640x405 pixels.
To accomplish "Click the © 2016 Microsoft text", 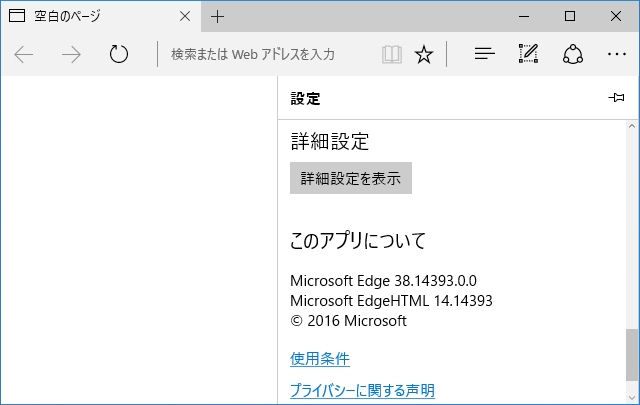I will (x=348, y=321).
